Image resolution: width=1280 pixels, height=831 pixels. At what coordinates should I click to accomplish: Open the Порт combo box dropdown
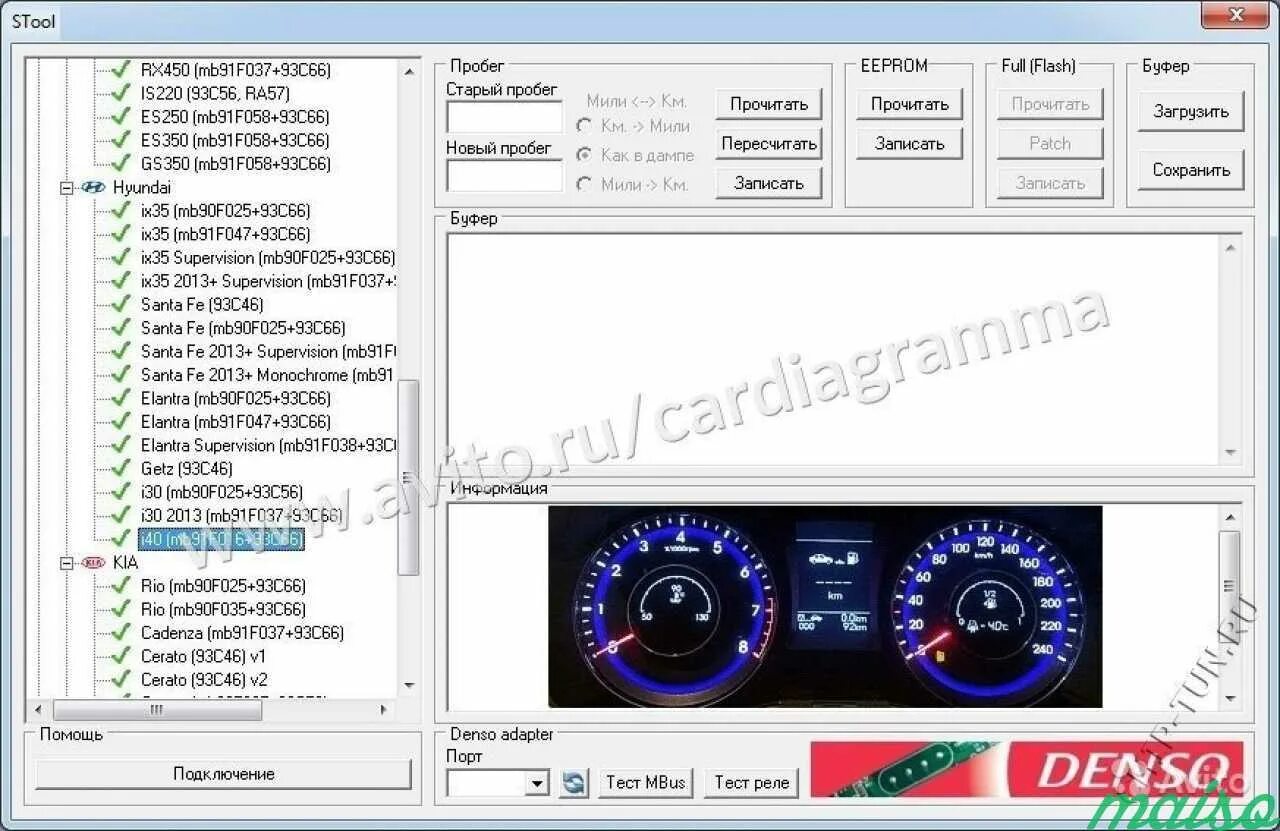click(538, 783)
